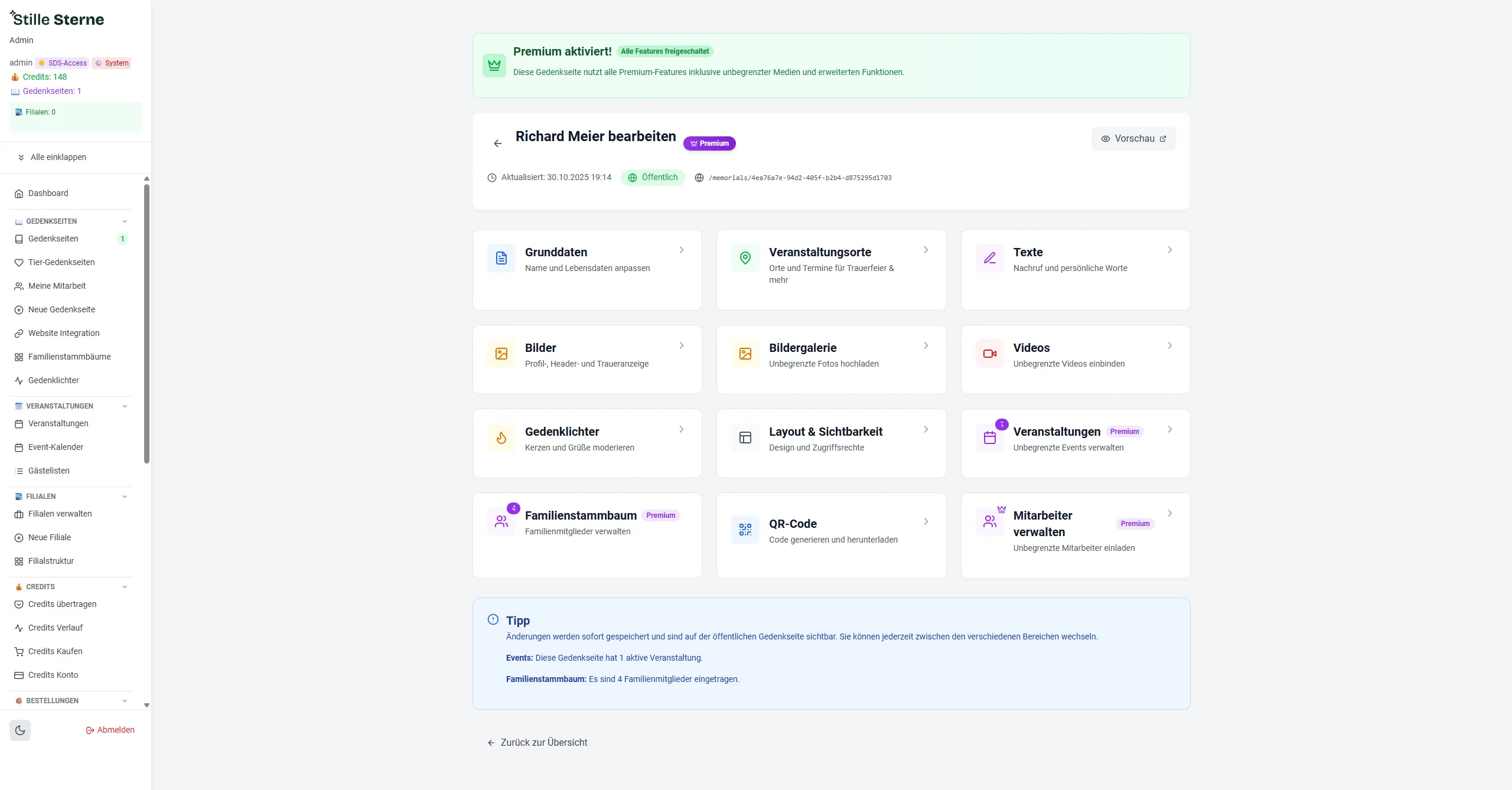Click the Veranstaltungsorte map pin icon
This screenshot has height=790, width=1512.
(745, 258)
